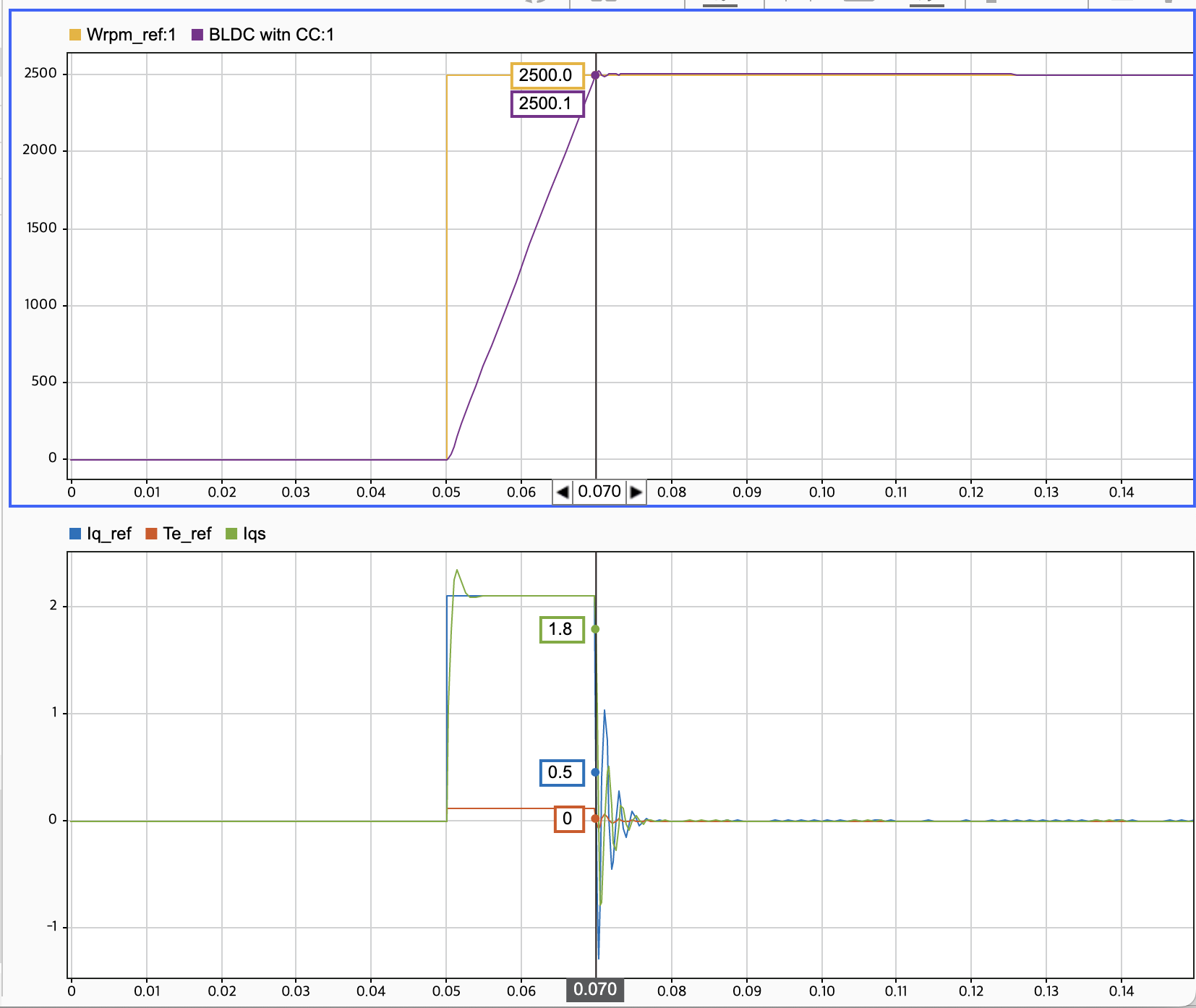Step the cursor left with the arrow

[x=563, y=492]
